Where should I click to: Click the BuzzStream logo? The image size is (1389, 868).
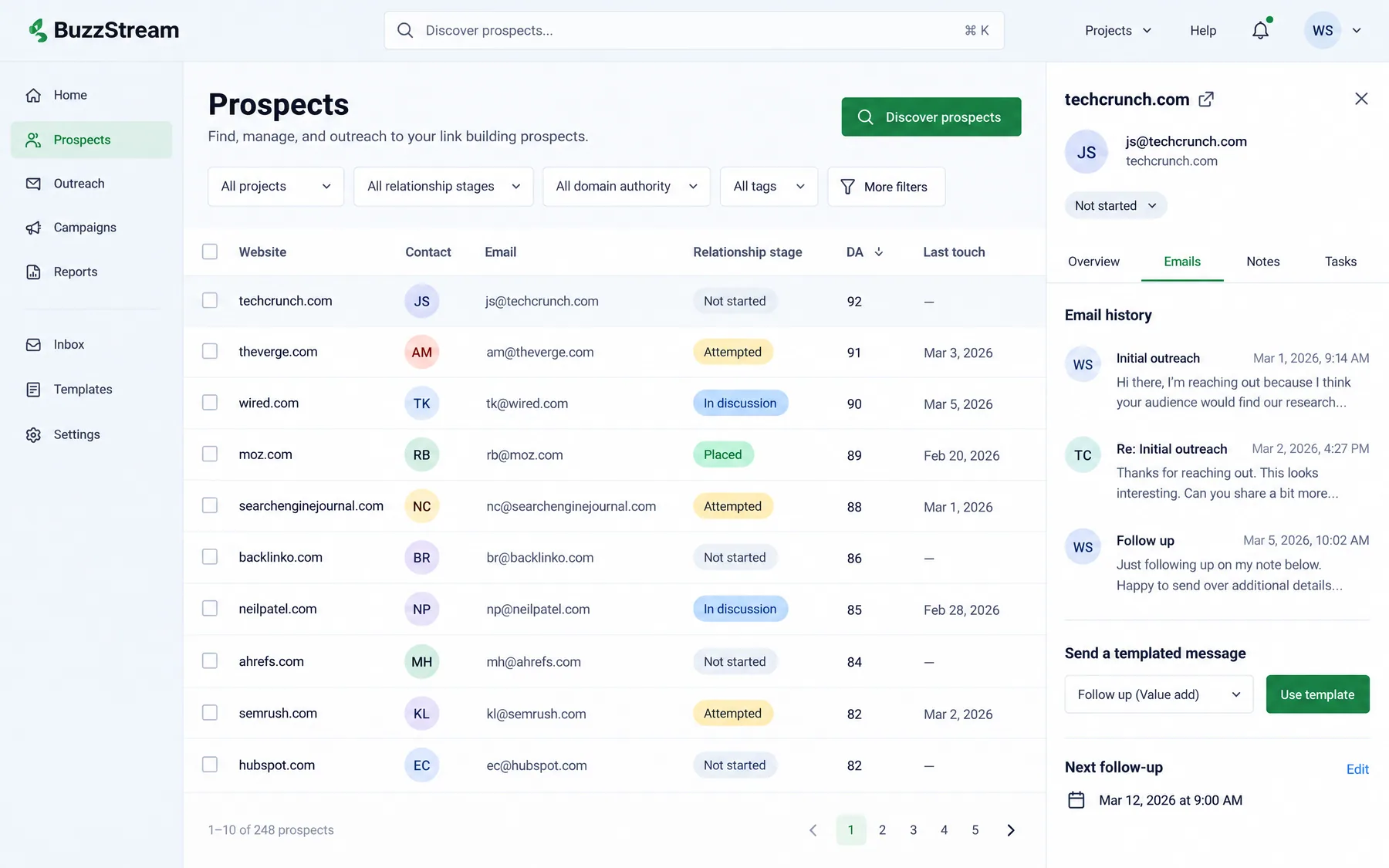[103, 30]
